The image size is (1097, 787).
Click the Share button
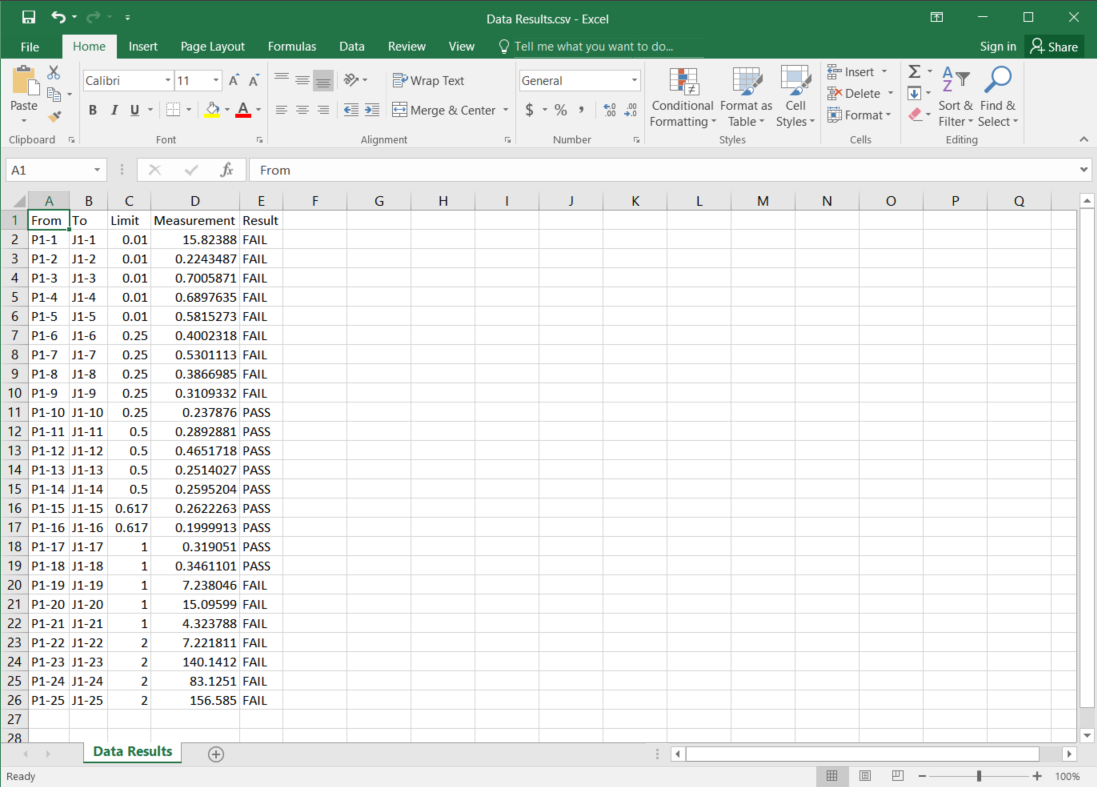(1054, 46)
